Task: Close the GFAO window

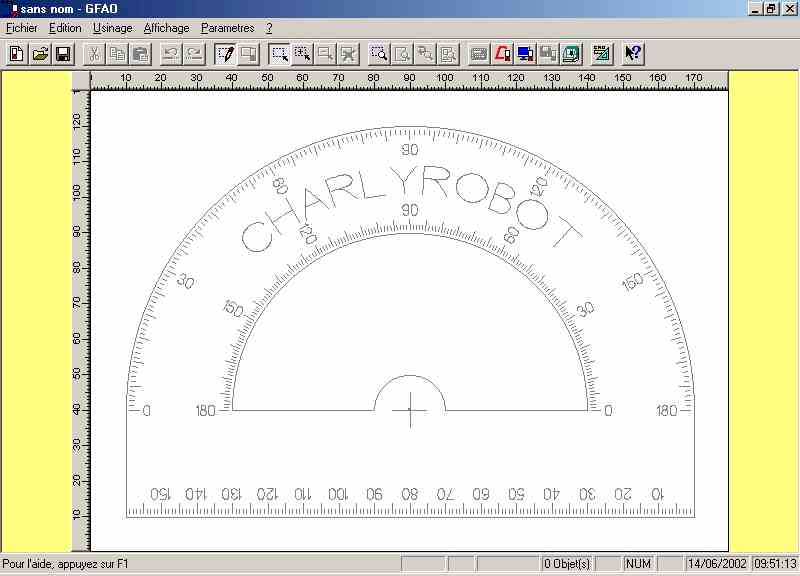Action: coord(789,9)
